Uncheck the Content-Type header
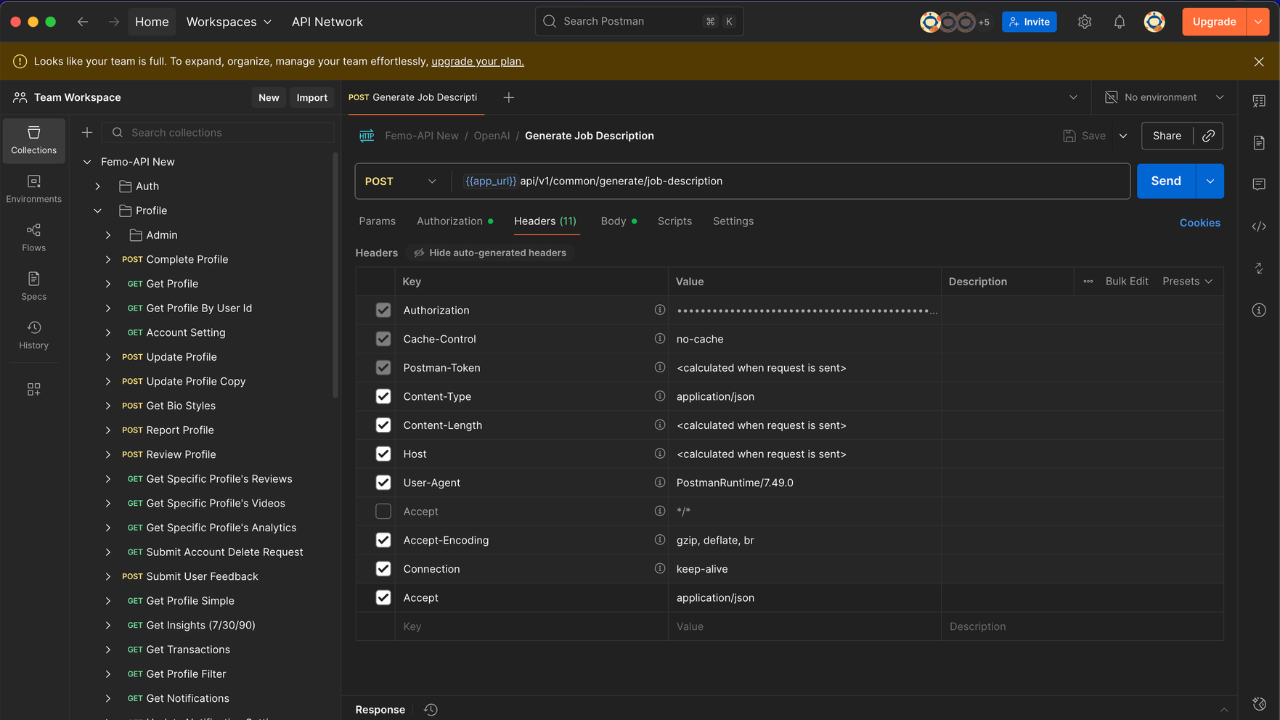This screenshot has width=1280, height=720. (x=383, y=396)
